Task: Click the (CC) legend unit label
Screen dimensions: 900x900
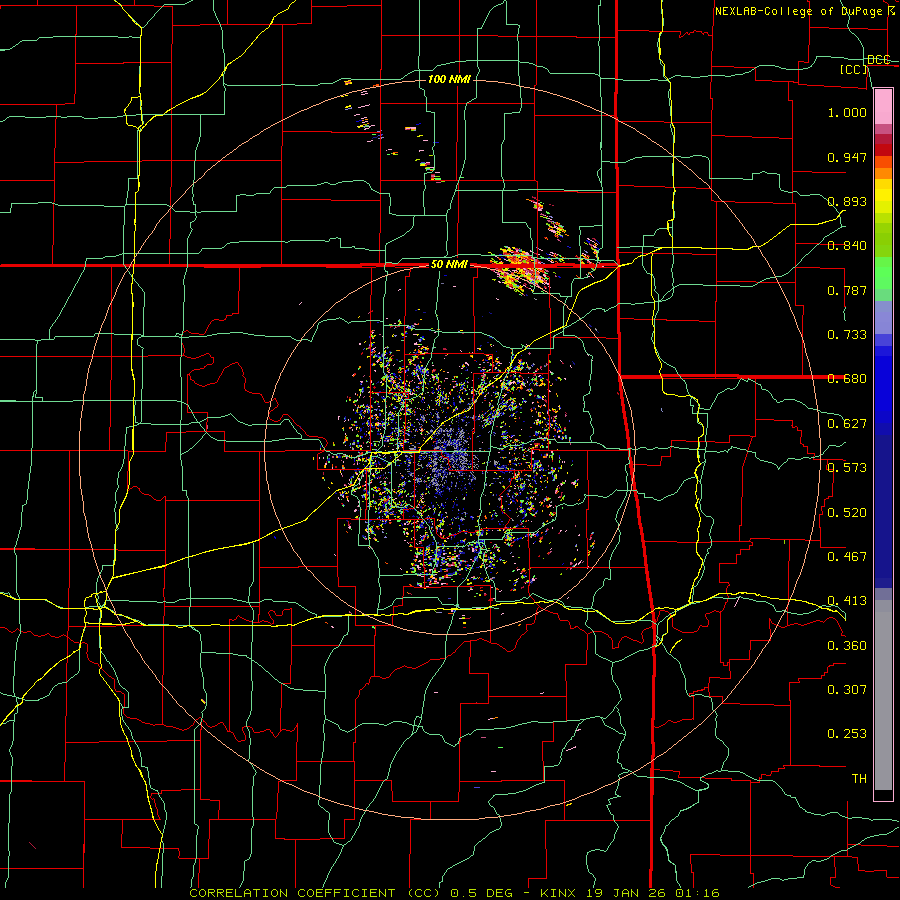Action: coord(854,69)
